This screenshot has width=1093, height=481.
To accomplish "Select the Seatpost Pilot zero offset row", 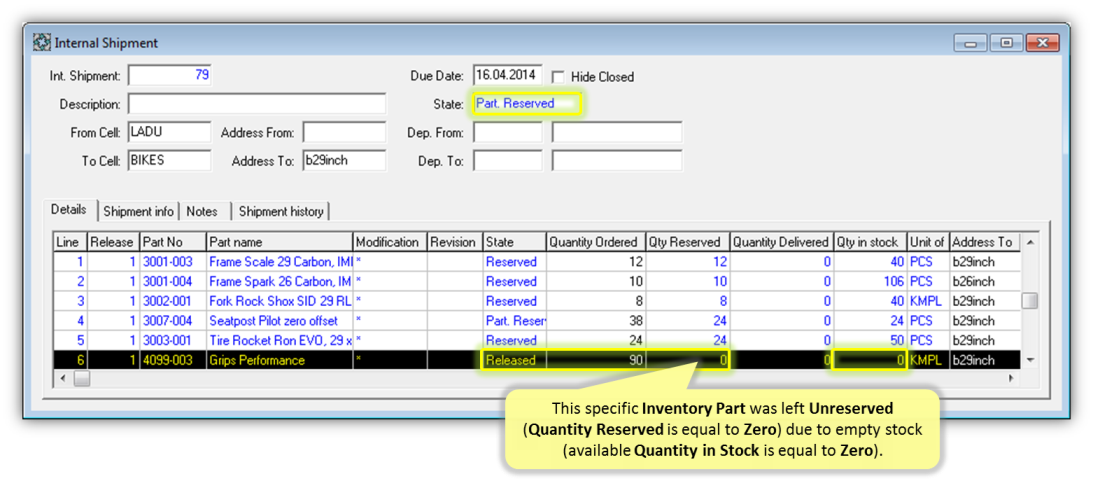I will tap(537, 321).
